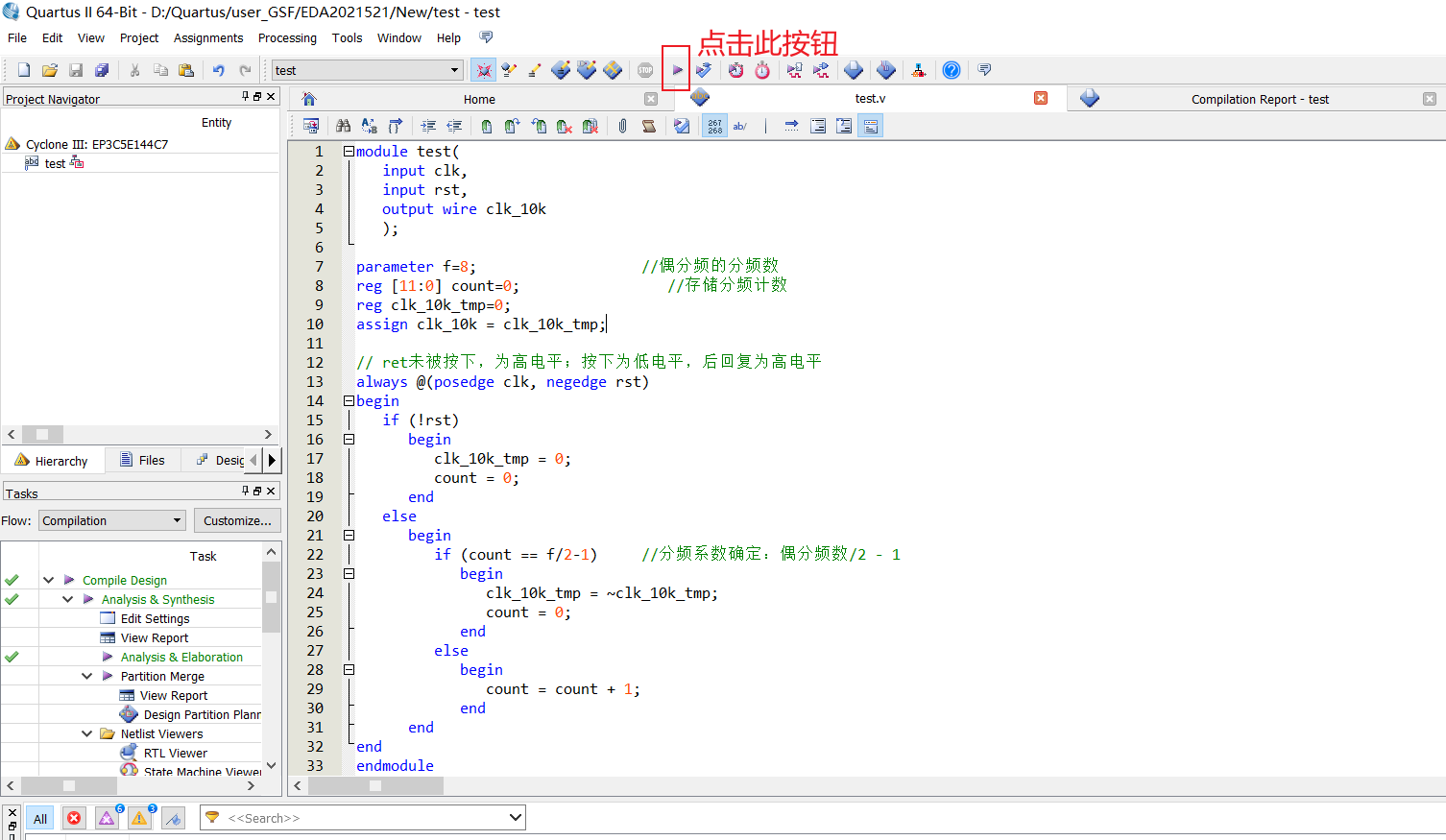Screen dimensions: 1446x840
Task: Click Edit Settings in the Tasks list
Action: click(x=155, y=619)
